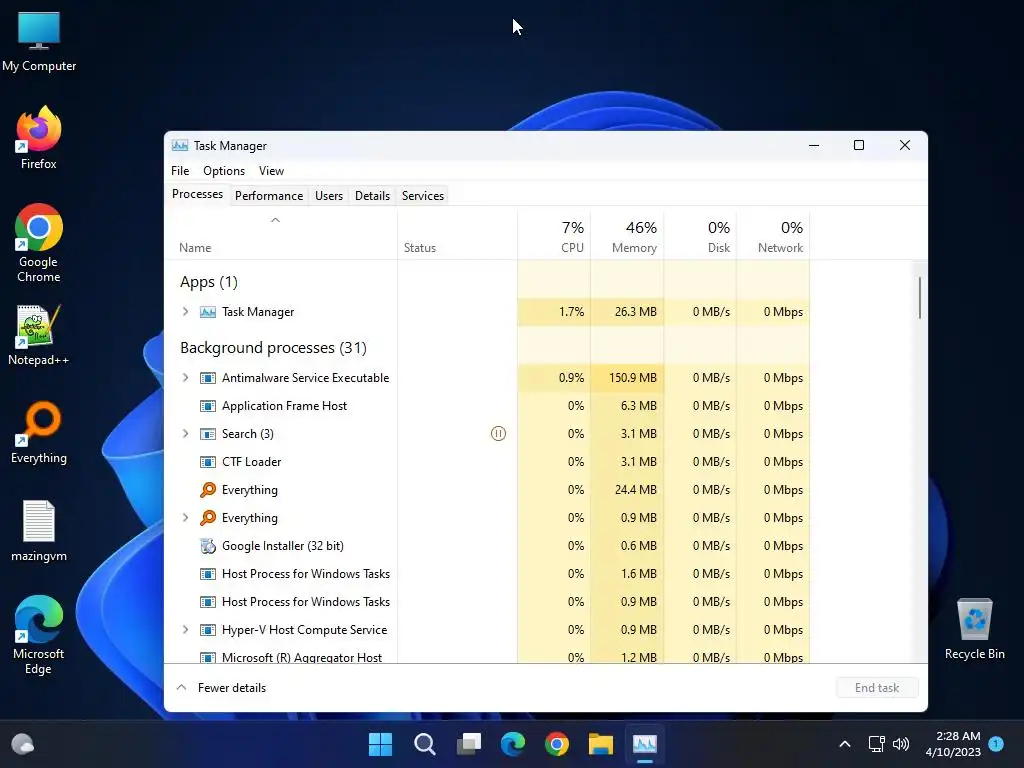Image resolution: width=1024 pixels, height=768 pixels.
Task: Click the process list vertical scrollbar
Action: pyautogui.click(x=920, y=298)
